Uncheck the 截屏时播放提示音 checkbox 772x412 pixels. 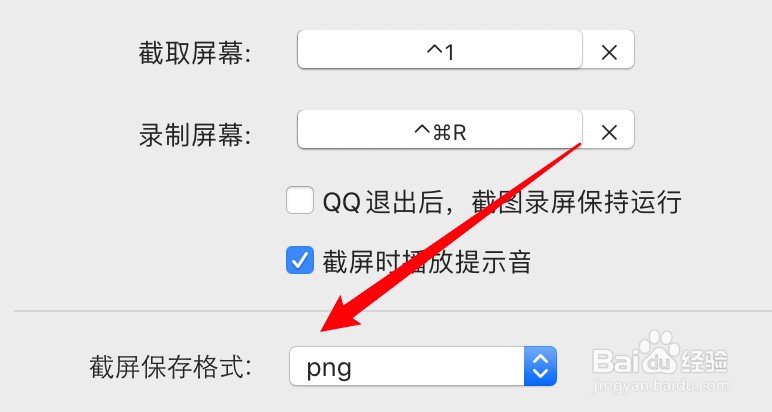pos(300,260)
